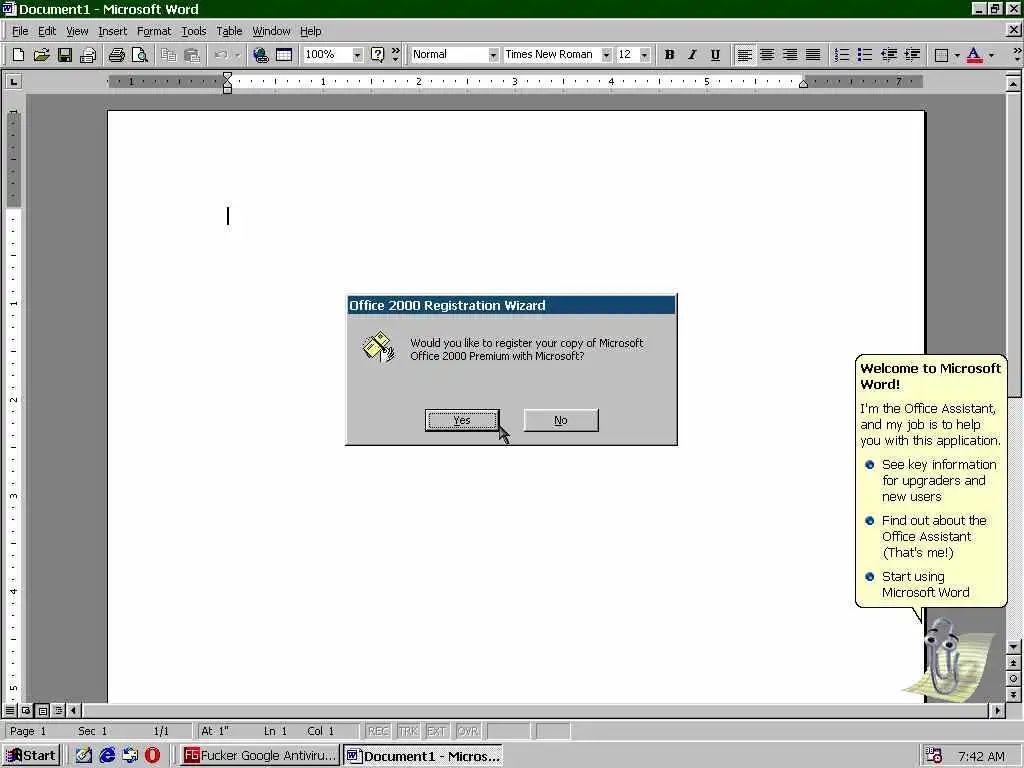Image resolution: width=1024 pixels, height=768 pixels.
Task: Click the Copy icon in toolbar
Action: 168,55
